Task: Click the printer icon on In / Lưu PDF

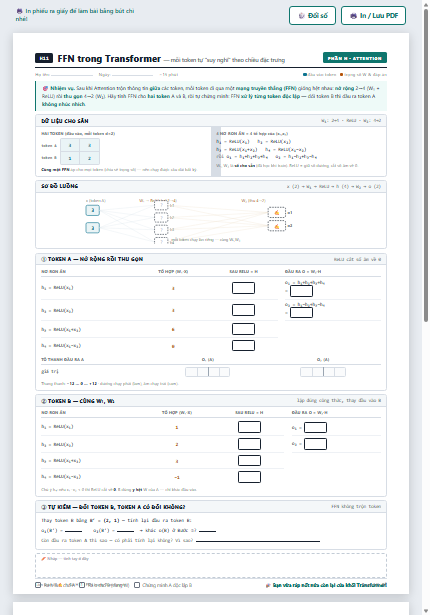Action: (353, 16)
